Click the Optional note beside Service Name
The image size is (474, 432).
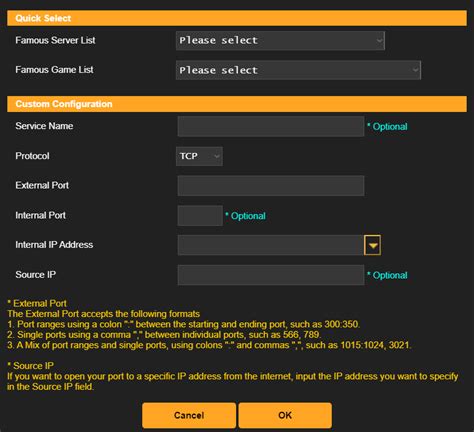[x=387, y=126]
